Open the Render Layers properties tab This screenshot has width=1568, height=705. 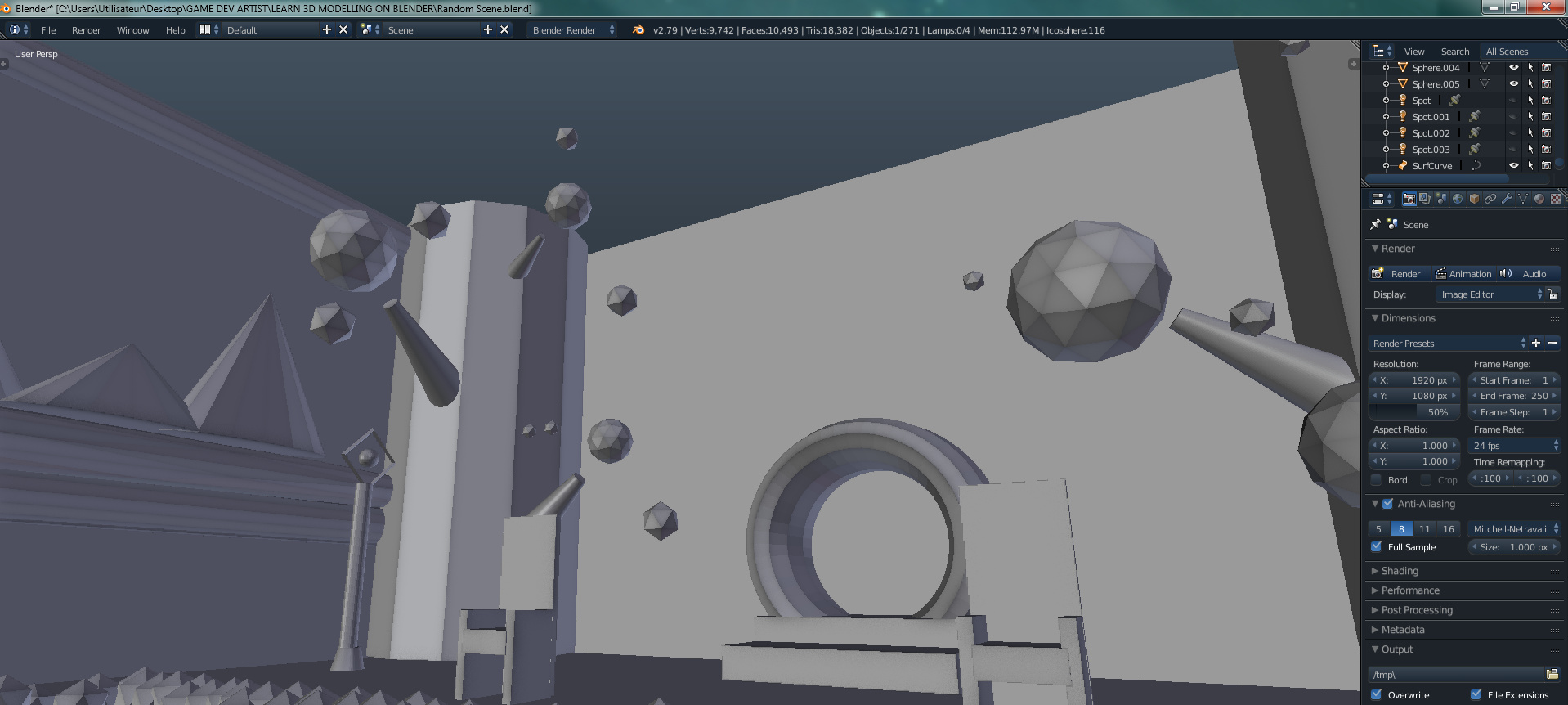pyautogui.click(x=1425, y=199)
